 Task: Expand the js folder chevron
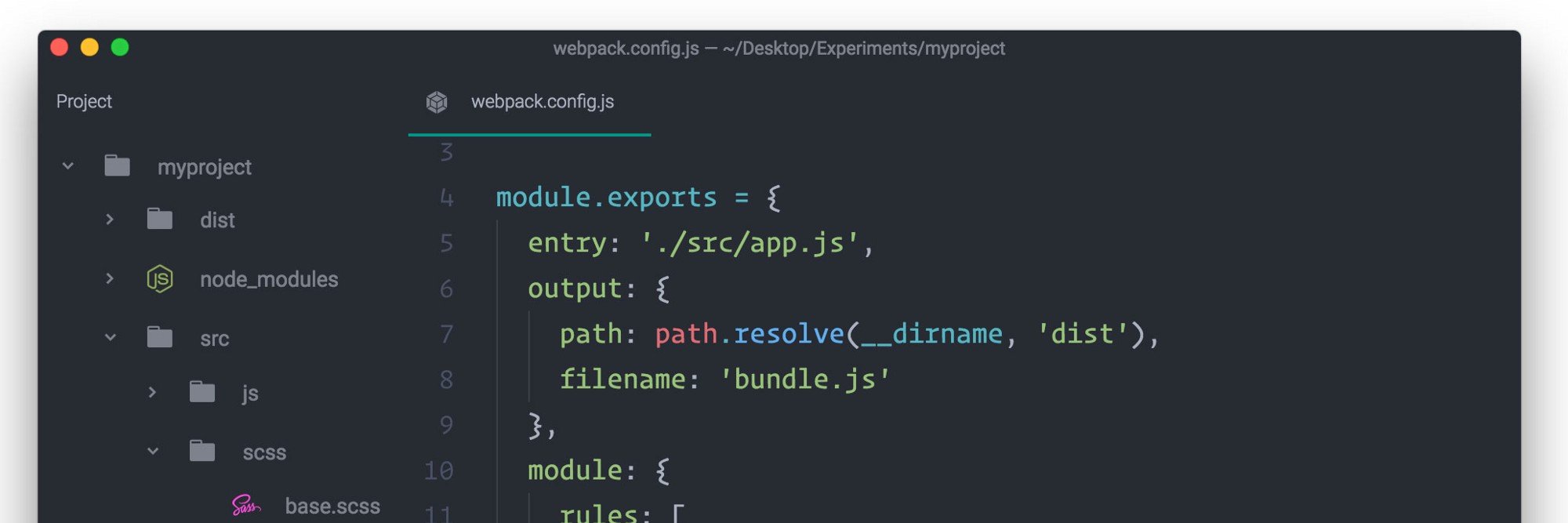click(152, 392)
